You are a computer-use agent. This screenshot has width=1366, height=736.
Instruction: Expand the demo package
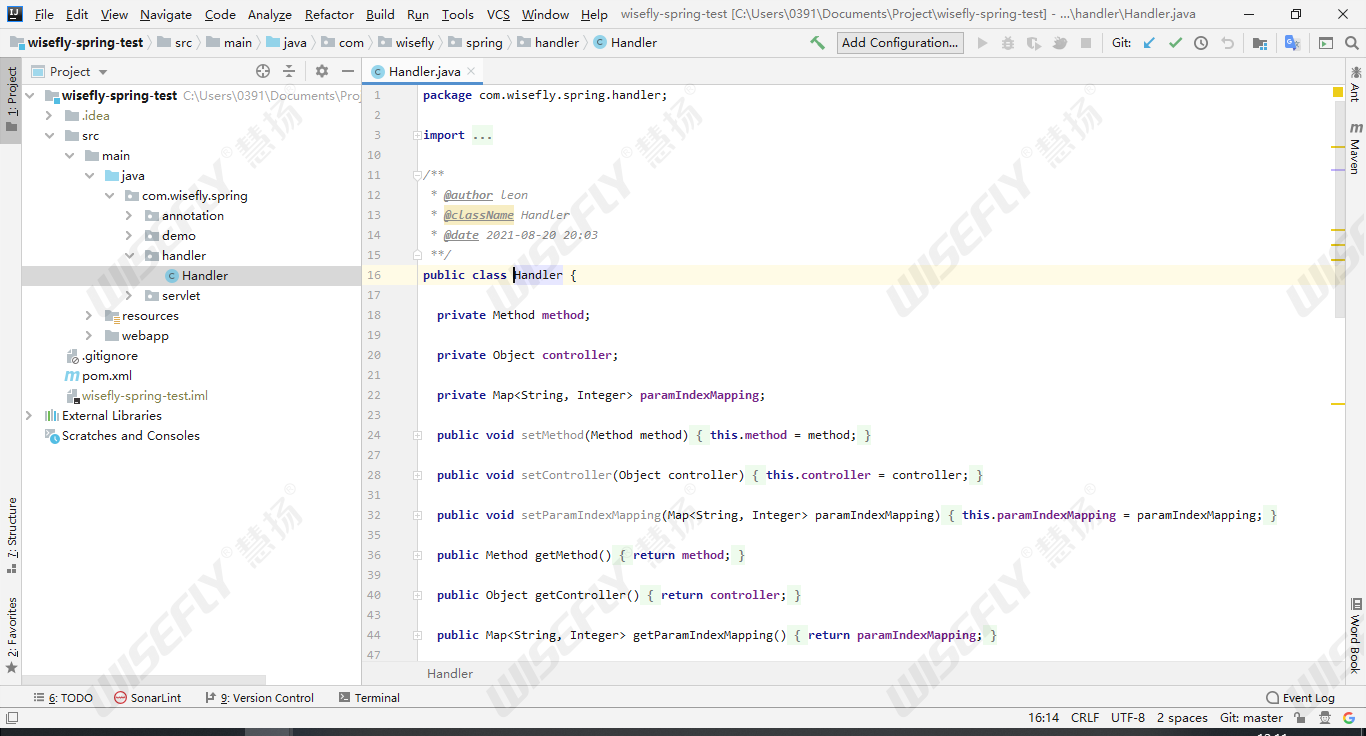[129, 236]
